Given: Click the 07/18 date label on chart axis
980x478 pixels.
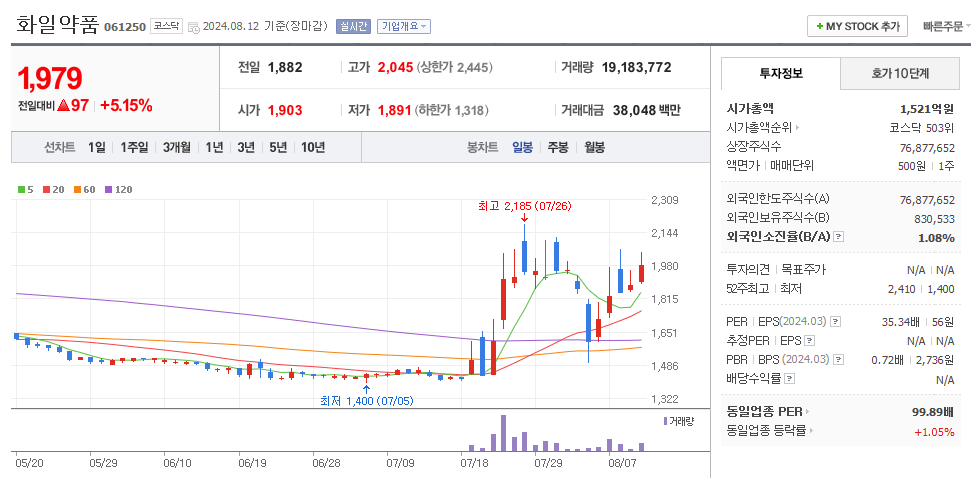Looking at the screenshot, I should point(472,464).
